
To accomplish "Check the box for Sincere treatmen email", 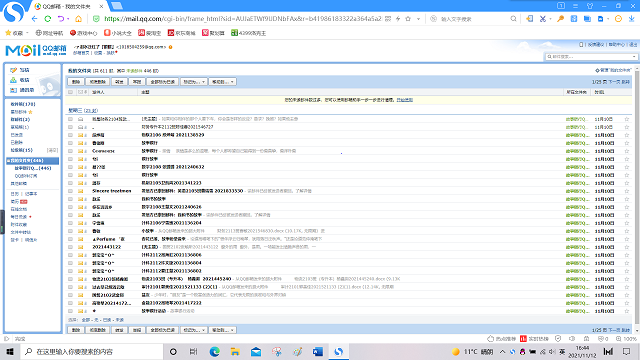I will click(x=70, y=191).
